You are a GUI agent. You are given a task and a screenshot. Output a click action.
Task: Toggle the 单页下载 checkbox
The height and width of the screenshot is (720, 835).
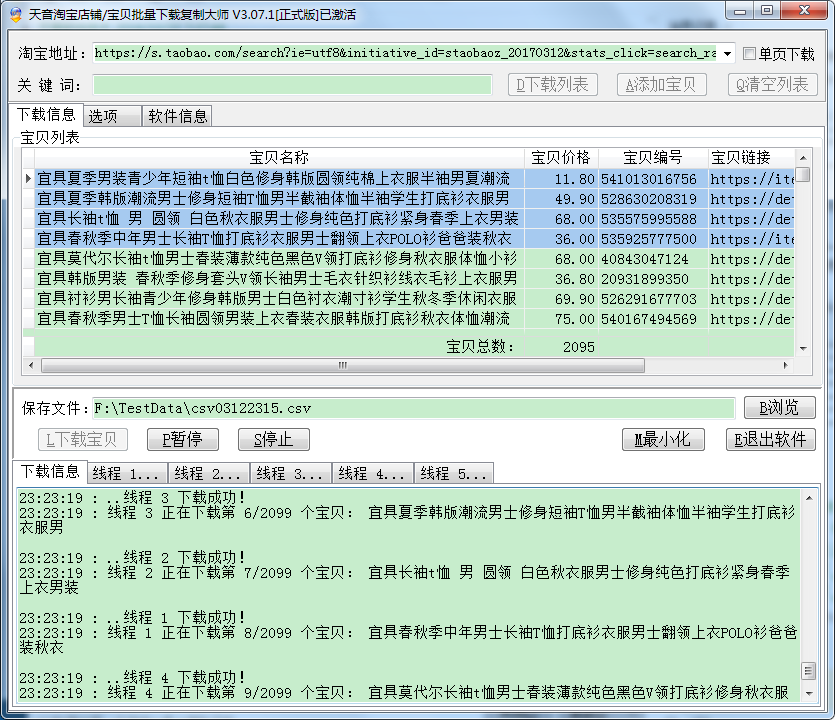[749, 53]
